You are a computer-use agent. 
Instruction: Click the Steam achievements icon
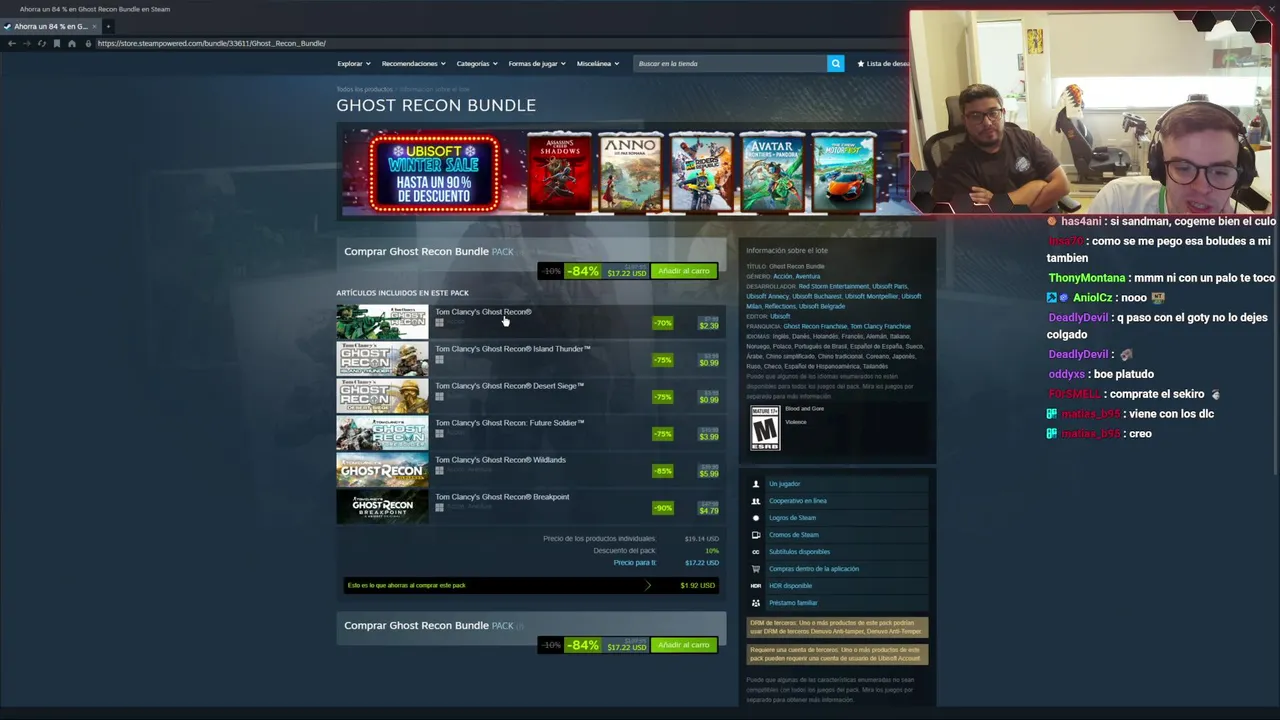click(756, 518)
